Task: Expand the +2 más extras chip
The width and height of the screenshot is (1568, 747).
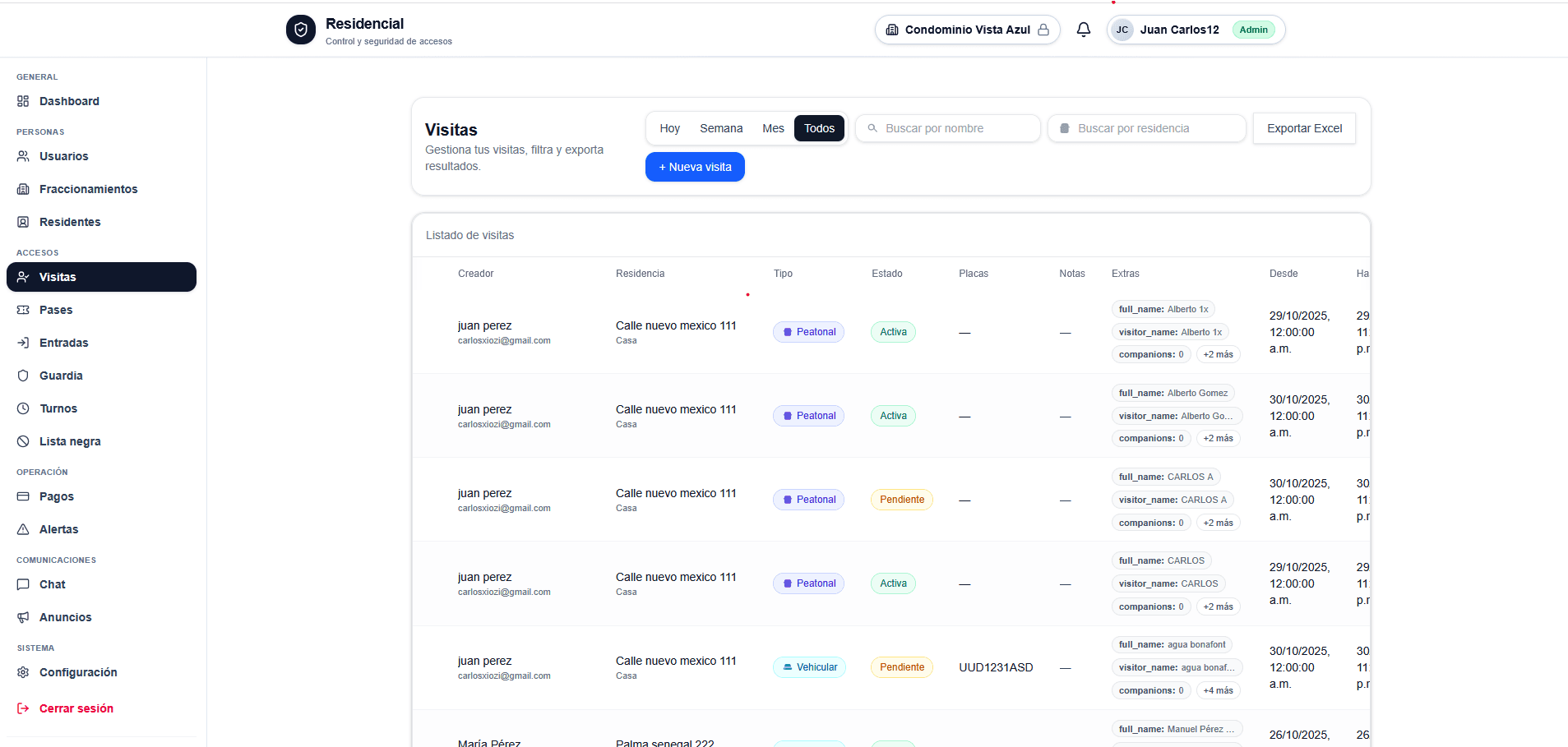Action: [x=1218, y=354]
